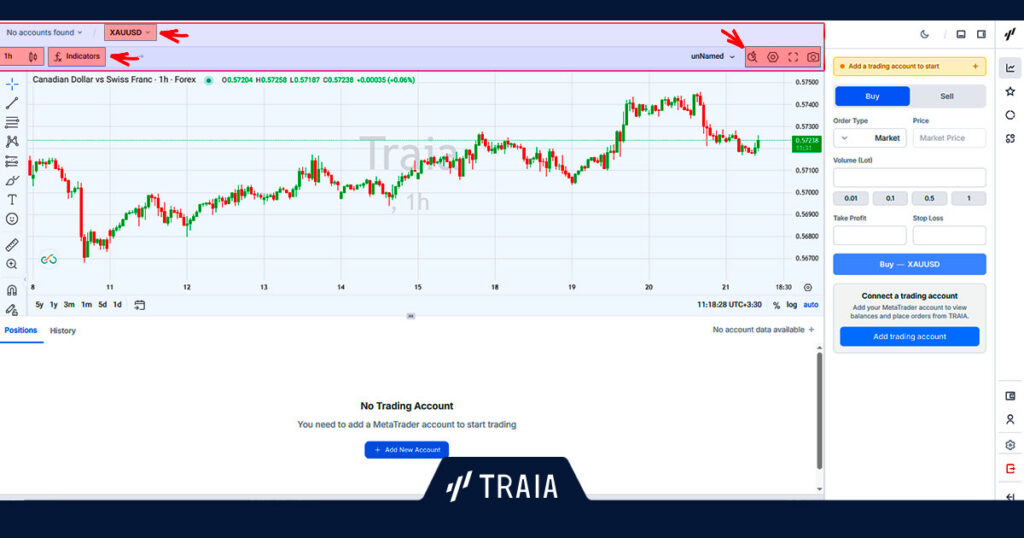
Task: Select the crosshair cursor tool
Action: (12, 84)
